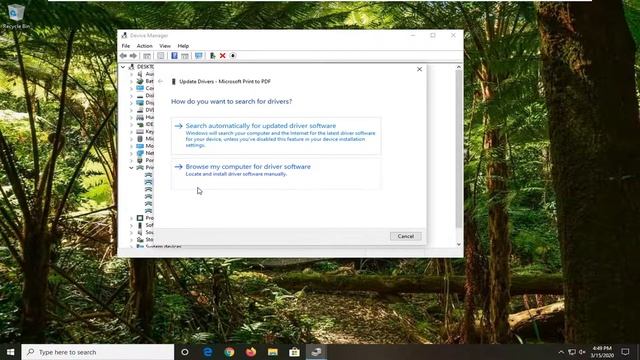Go back using the toolbar Back arrow
This screenshot has height=360, width=640.
click(123, 56)
